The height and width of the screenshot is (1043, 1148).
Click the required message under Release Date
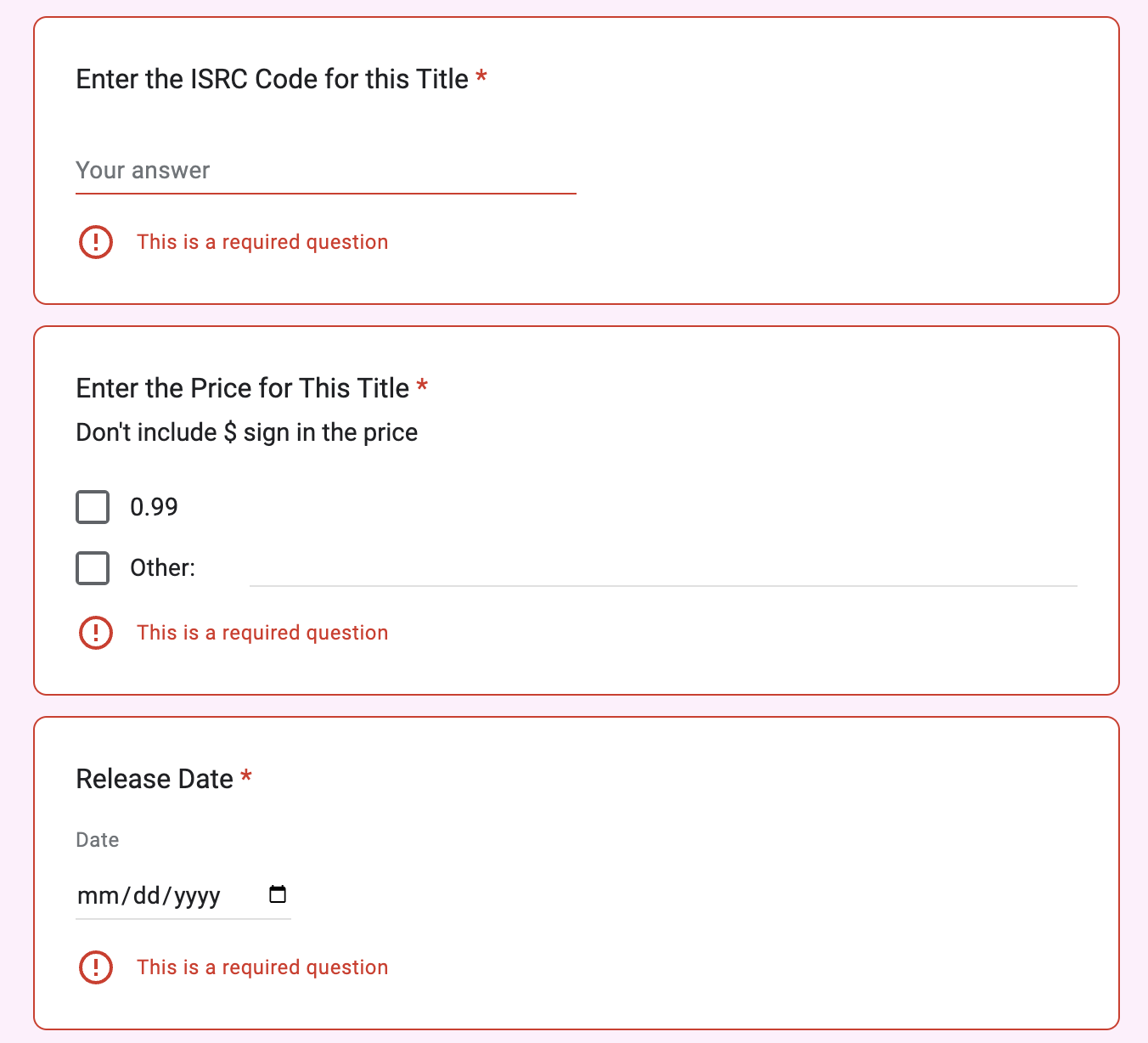pos(262,967)
